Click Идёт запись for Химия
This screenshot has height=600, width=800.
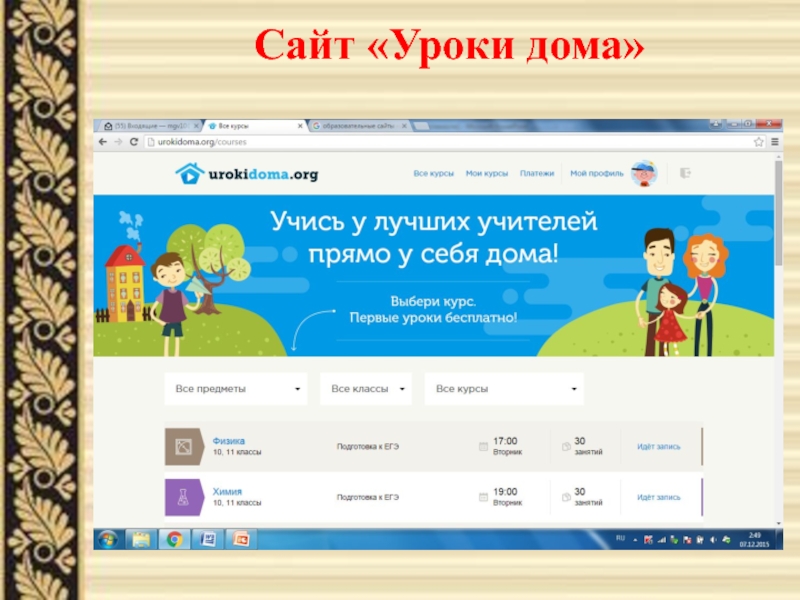[x=659, y=497]
